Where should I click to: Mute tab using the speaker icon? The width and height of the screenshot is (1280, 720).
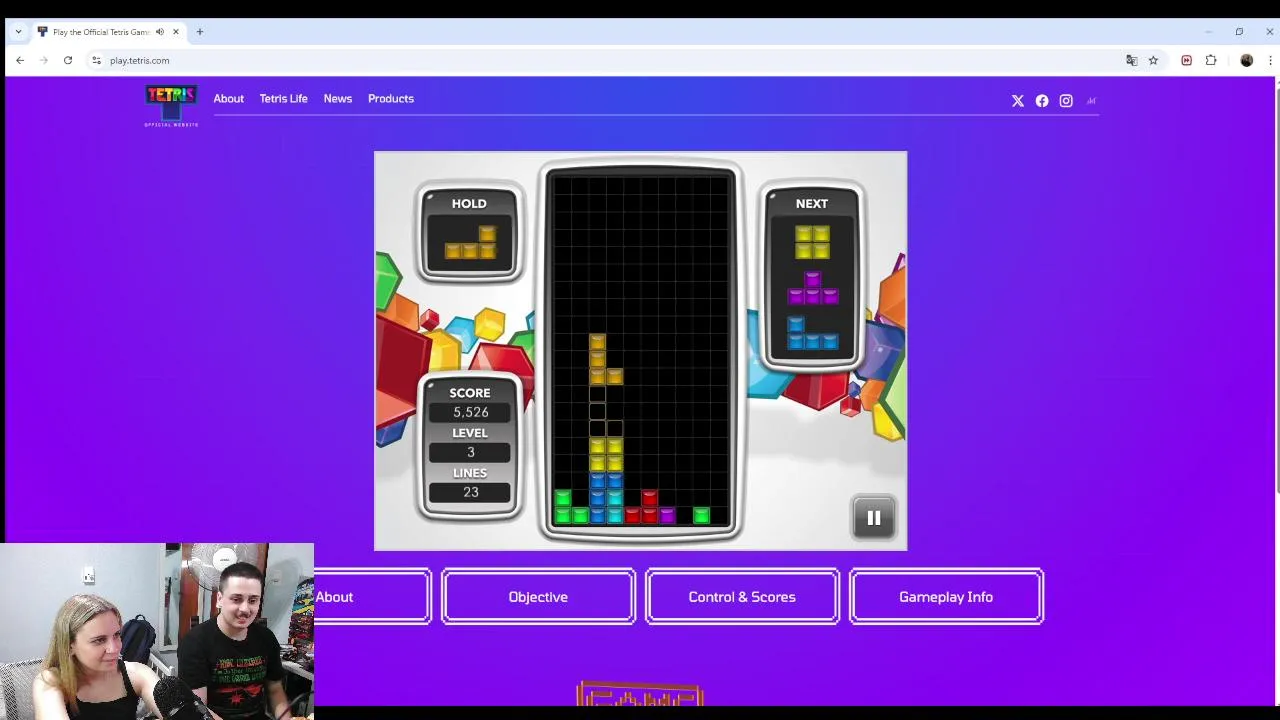[160, 32]
